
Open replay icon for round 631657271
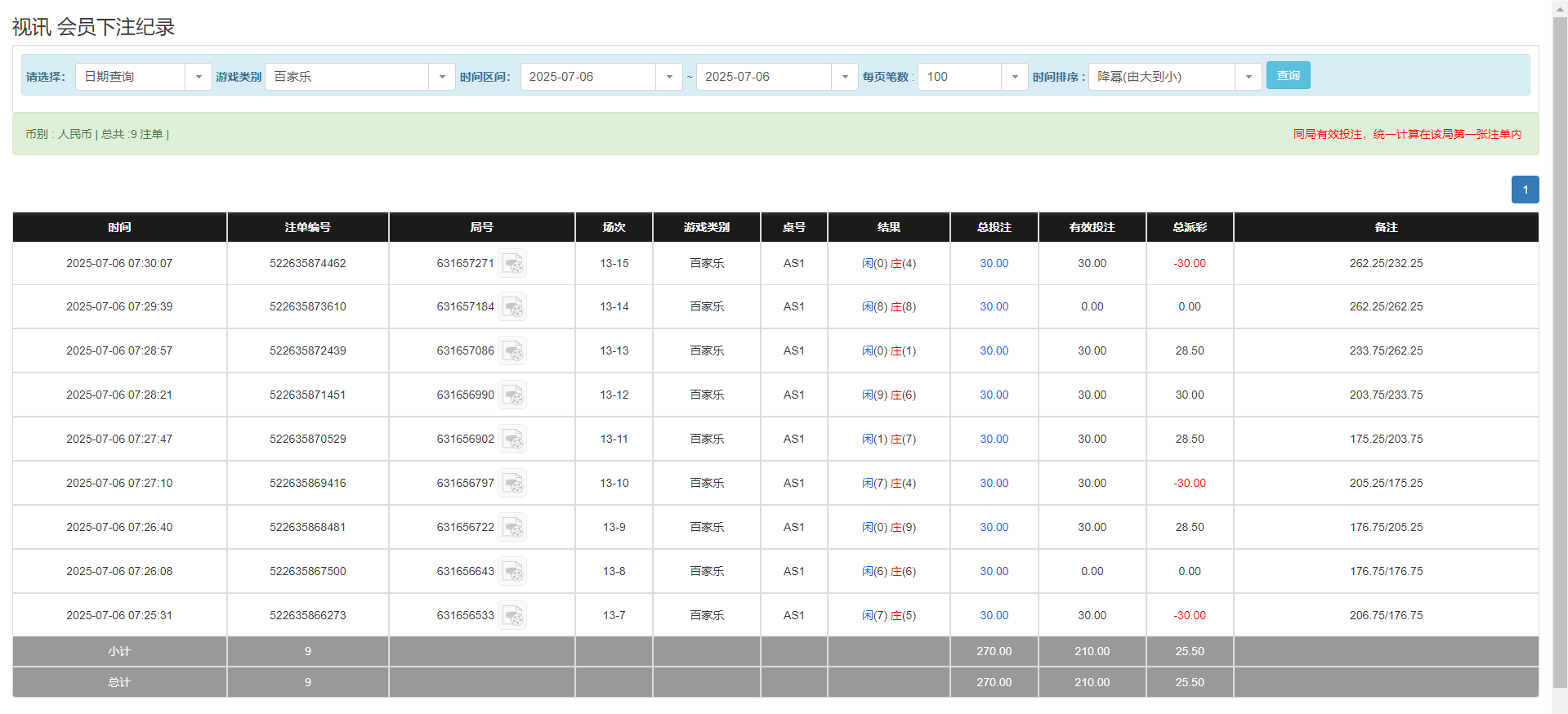tap(512, 264)
